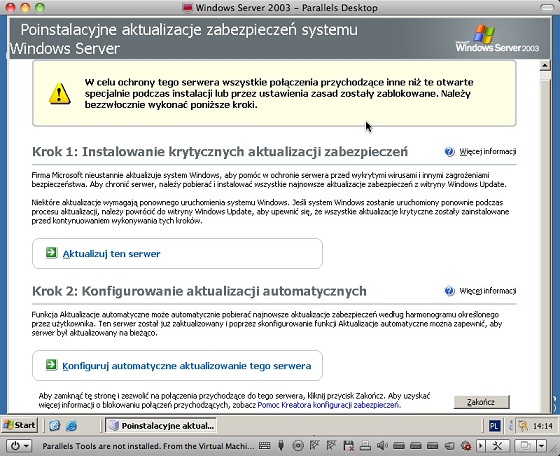Click the help icon next to Krok 2 heading
The image size is (560, 456).
point(449,291)
